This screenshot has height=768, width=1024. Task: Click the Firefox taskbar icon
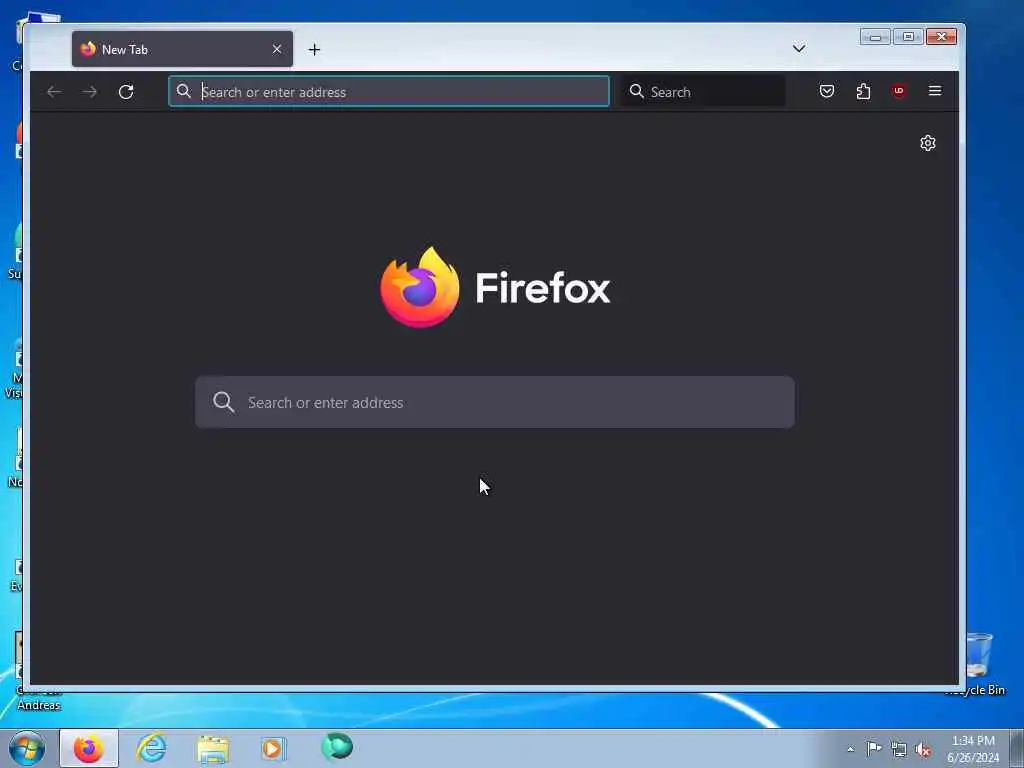click(89, 748)
